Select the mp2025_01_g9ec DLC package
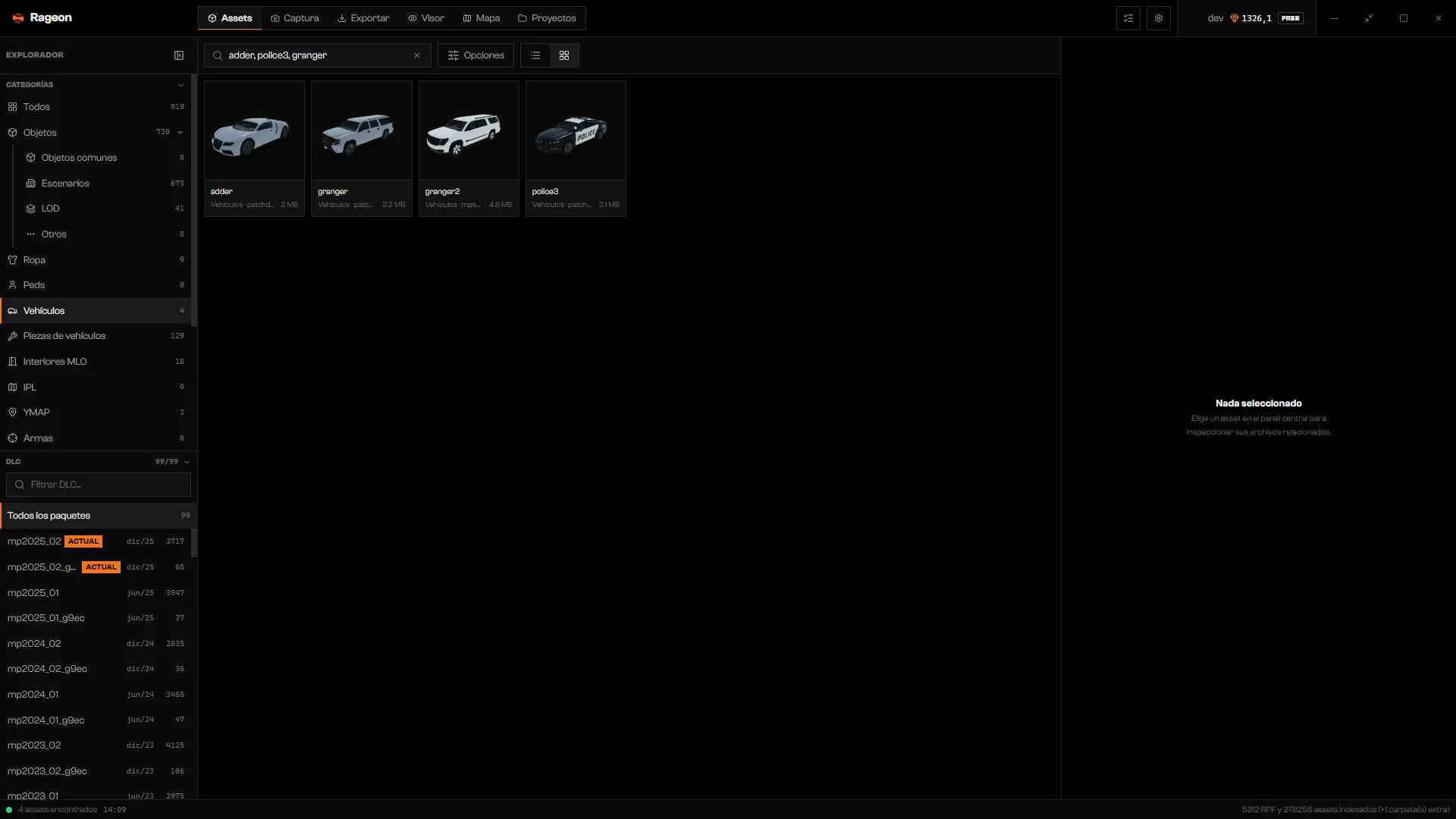 coord(96,618)
